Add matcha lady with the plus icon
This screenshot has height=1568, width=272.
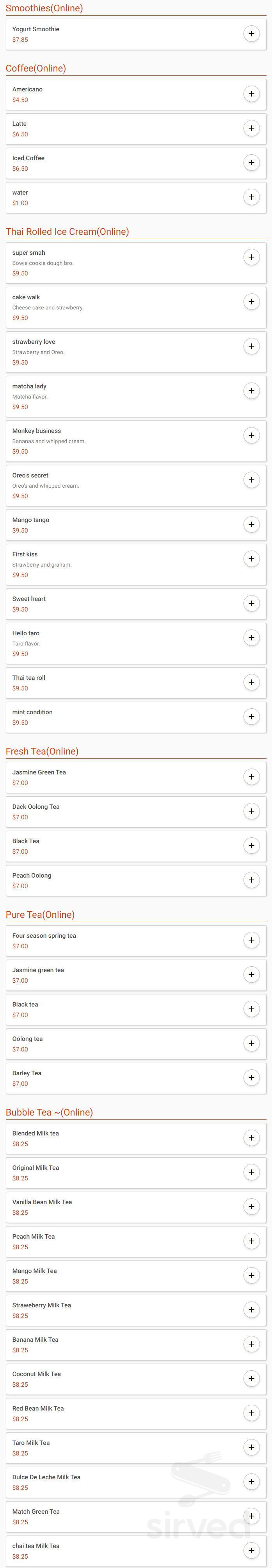[x=251, y=390]
